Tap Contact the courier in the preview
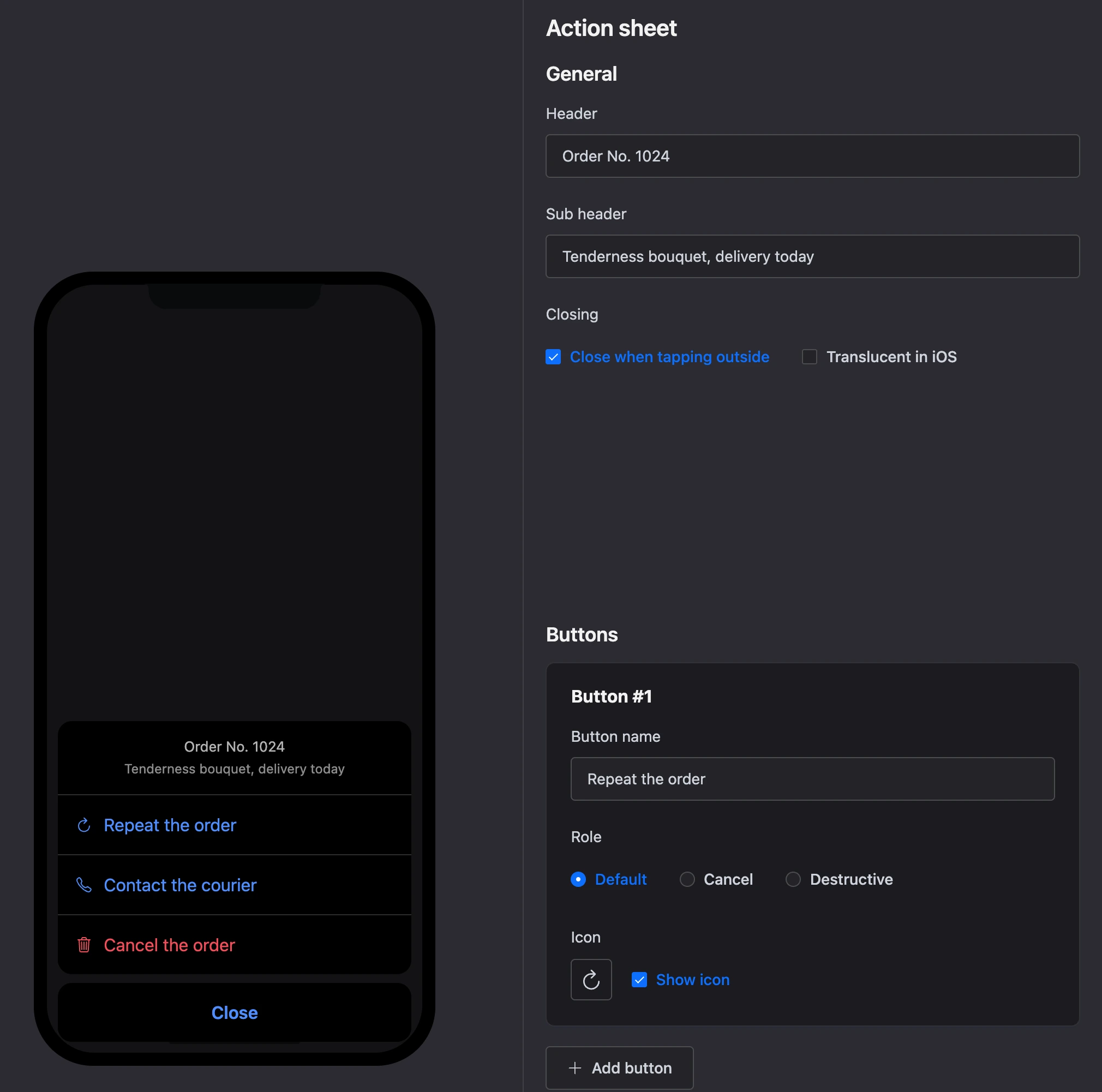The image size is (1102, 1092). pyautogui.click(x=235, y=885)
